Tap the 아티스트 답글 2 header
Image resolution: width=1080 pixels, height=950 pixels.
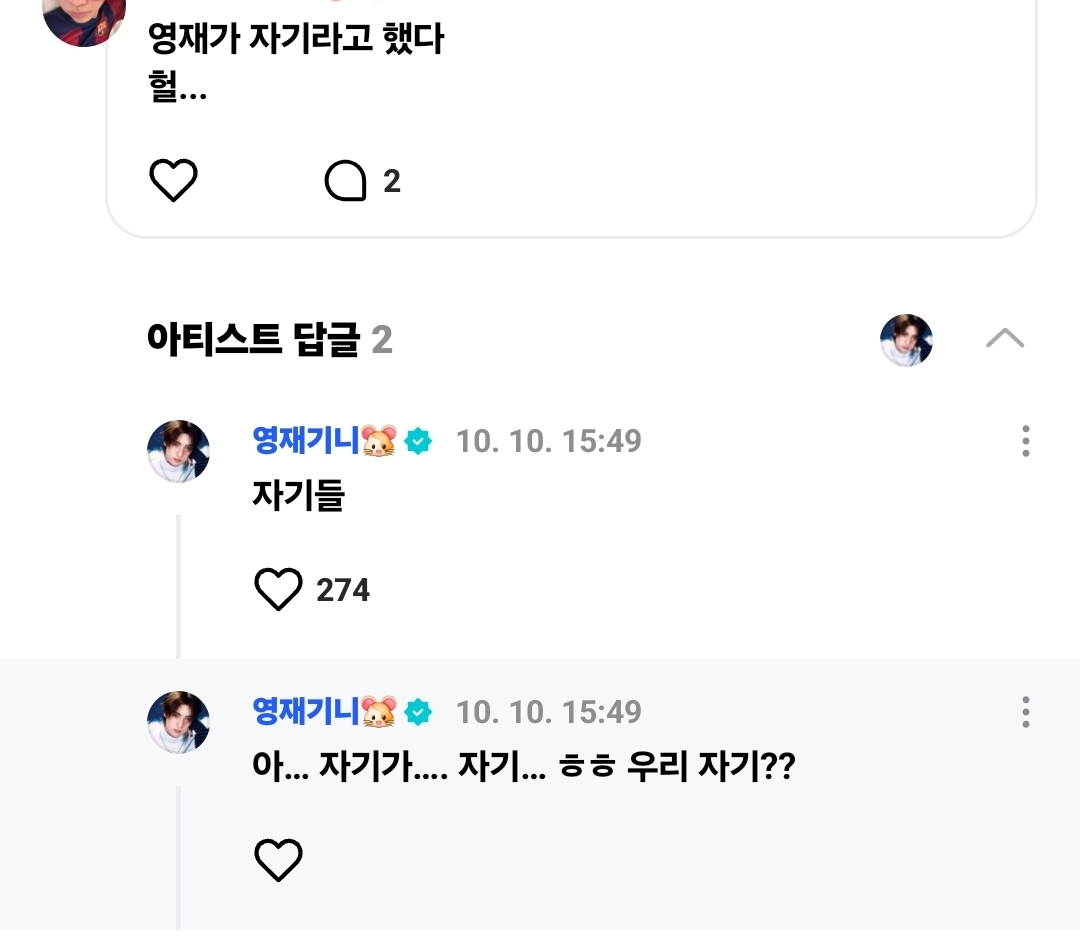pyautogui.click(x=269, y=340)
